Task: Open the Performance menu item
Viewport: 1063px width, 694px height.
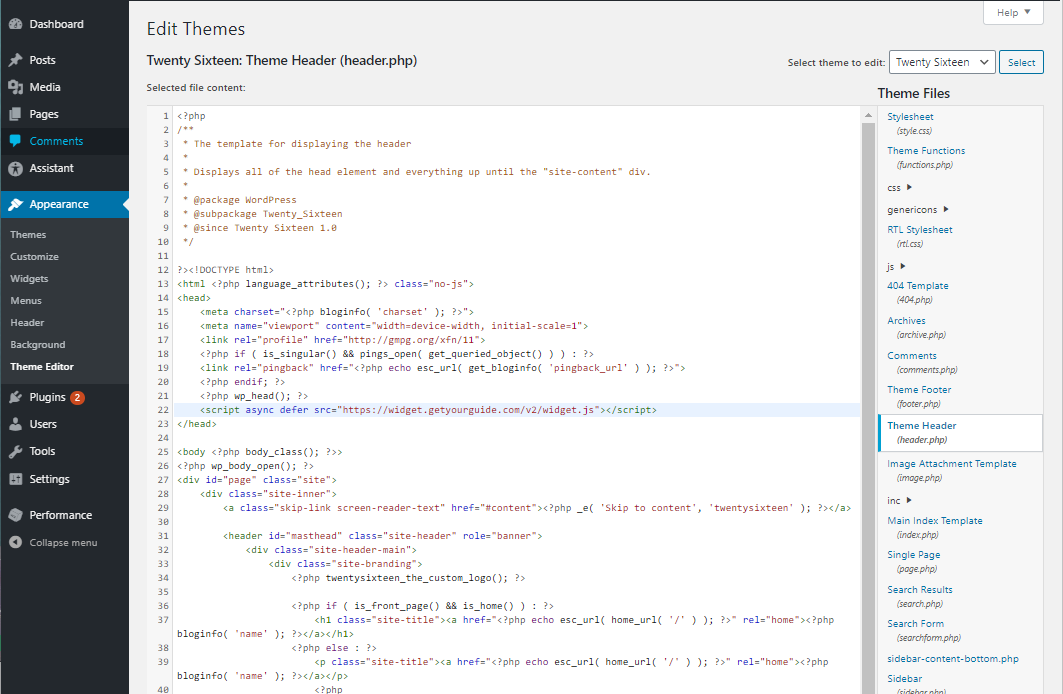Action: [x=64, y=515]
